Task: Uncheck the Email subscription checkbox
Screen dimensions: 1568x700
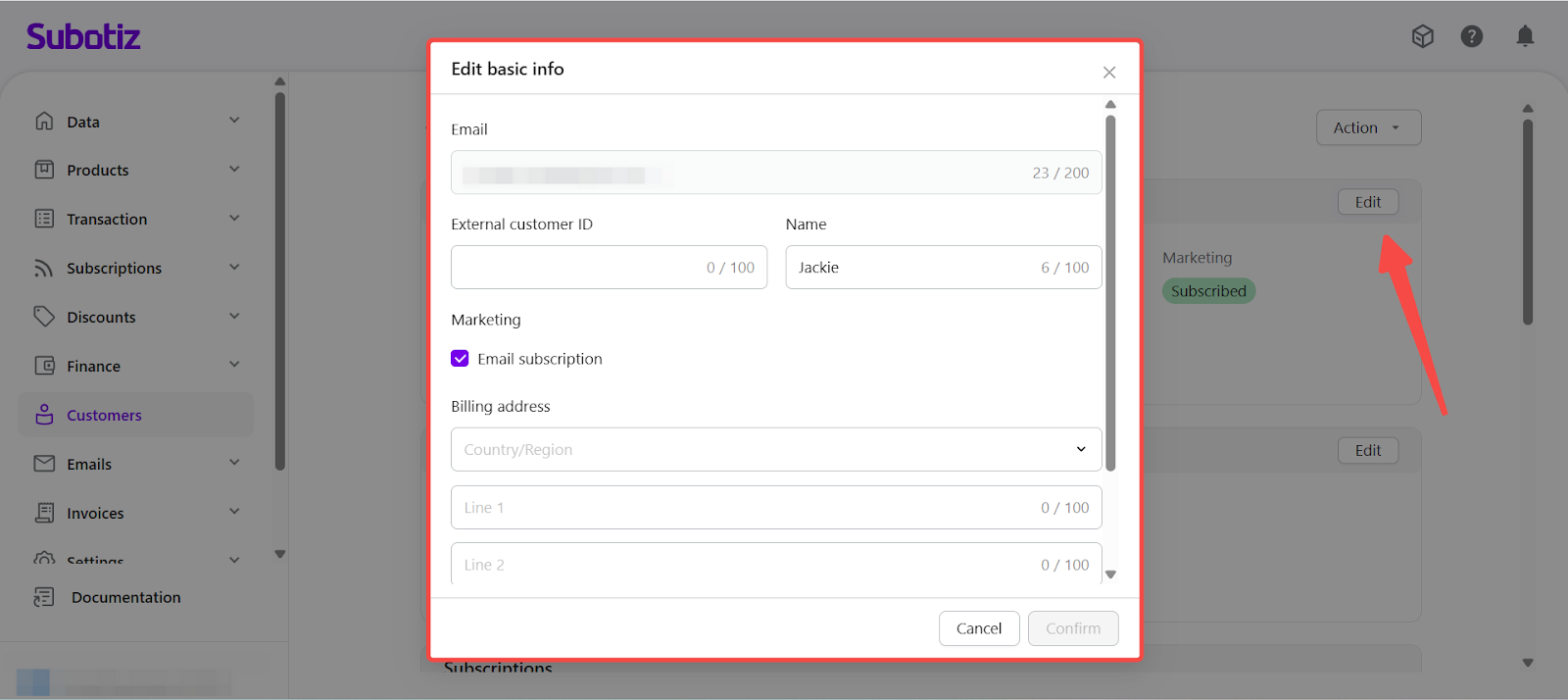Action: (x=460, y=359)
